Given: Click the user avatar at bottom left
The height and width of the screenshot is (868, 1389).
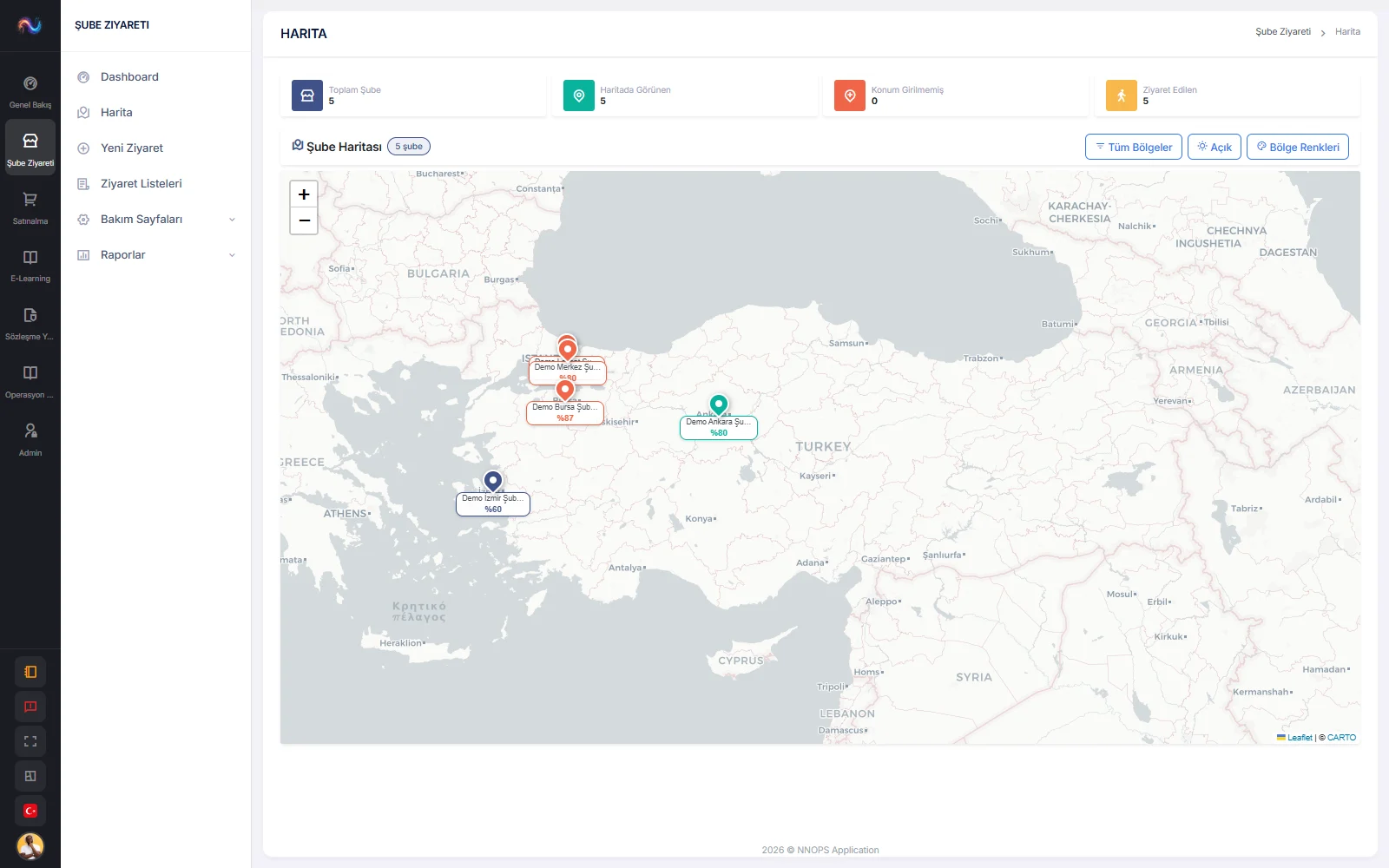Looking at the screenshot, I should tap(30, 845).
